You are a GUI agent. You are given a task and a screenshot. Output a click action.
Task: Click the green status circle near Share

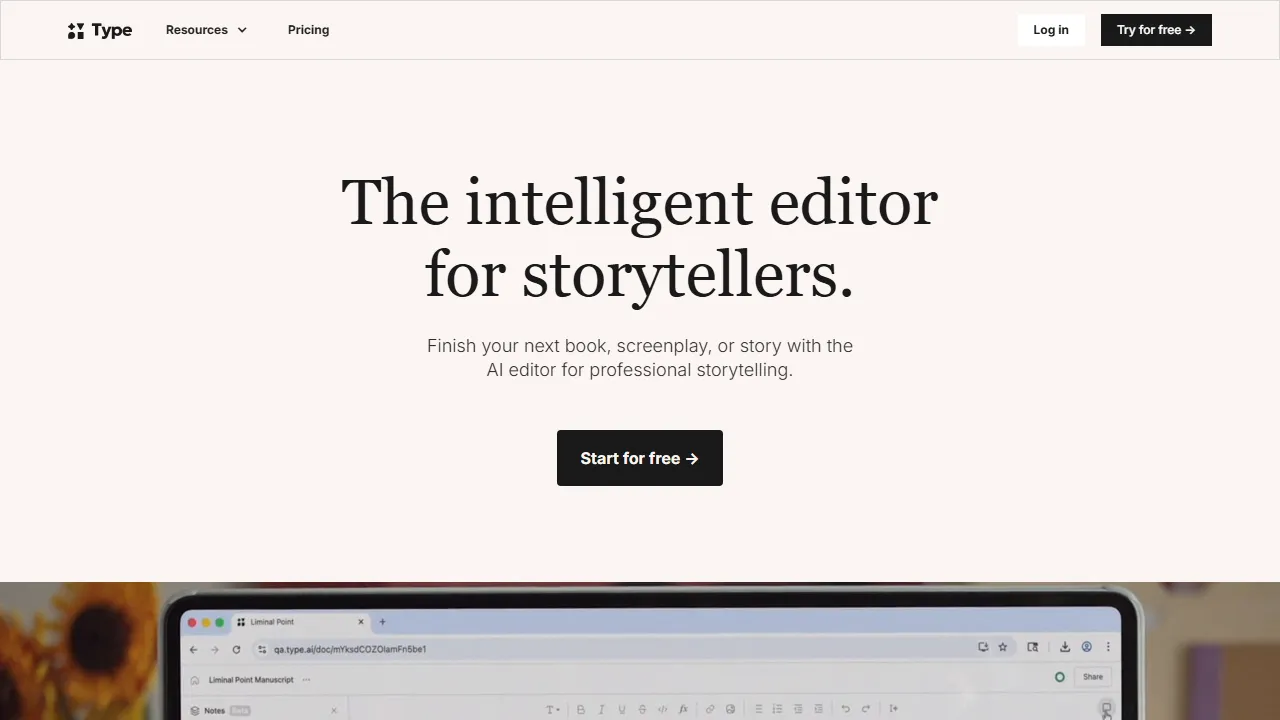(x=1060, y=677)
